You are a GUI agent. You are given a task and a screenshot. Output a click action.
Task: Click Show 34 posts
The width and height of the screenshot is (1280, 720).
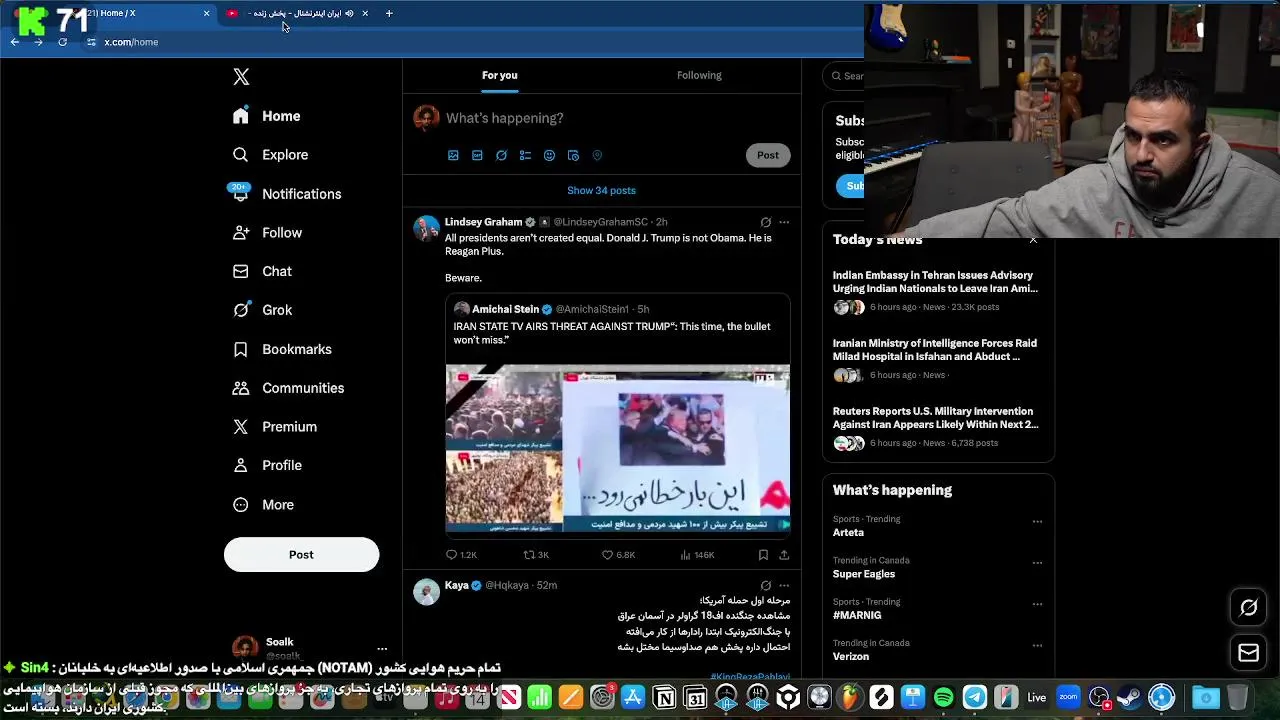601,191
